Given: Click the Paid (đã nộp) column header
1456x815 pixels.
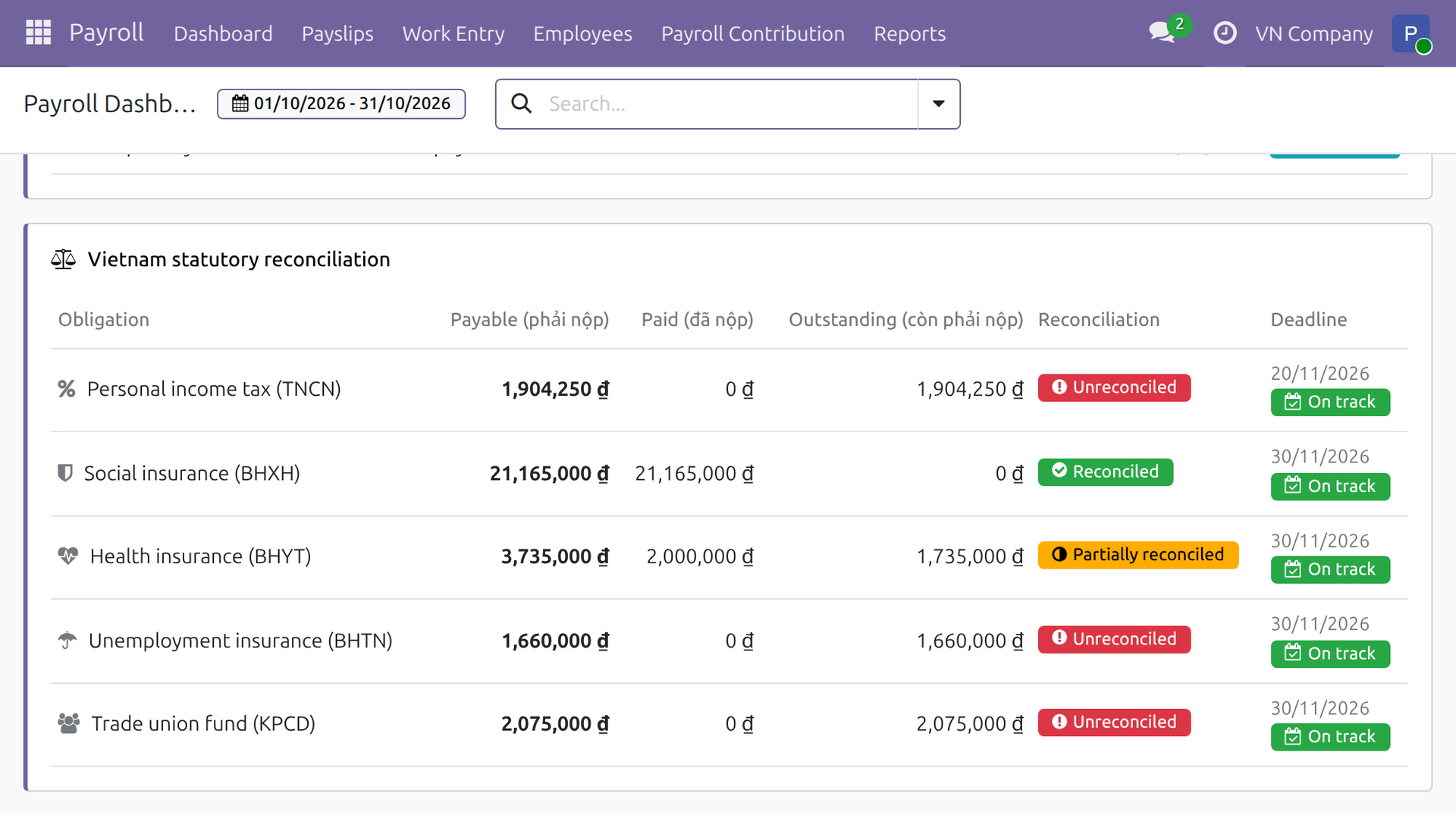Looking at the screenshot, I should point(697,319).
